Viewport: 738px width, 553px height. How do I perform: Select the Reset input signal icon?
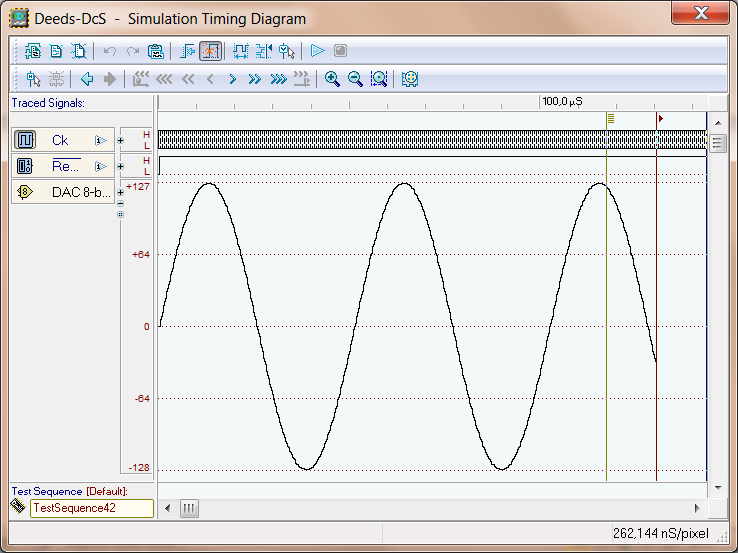tap(25, 166)
